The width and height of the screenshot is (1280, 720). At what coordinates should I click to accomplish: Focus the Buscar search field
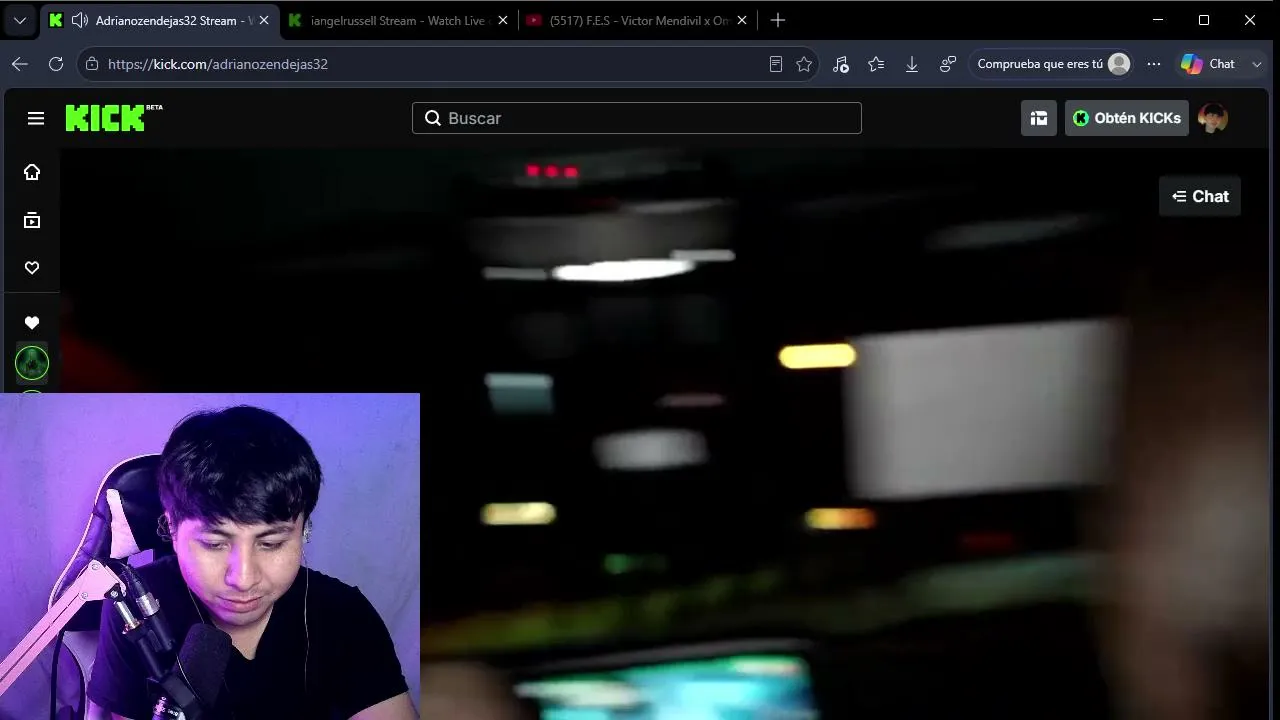pos(637,118)
